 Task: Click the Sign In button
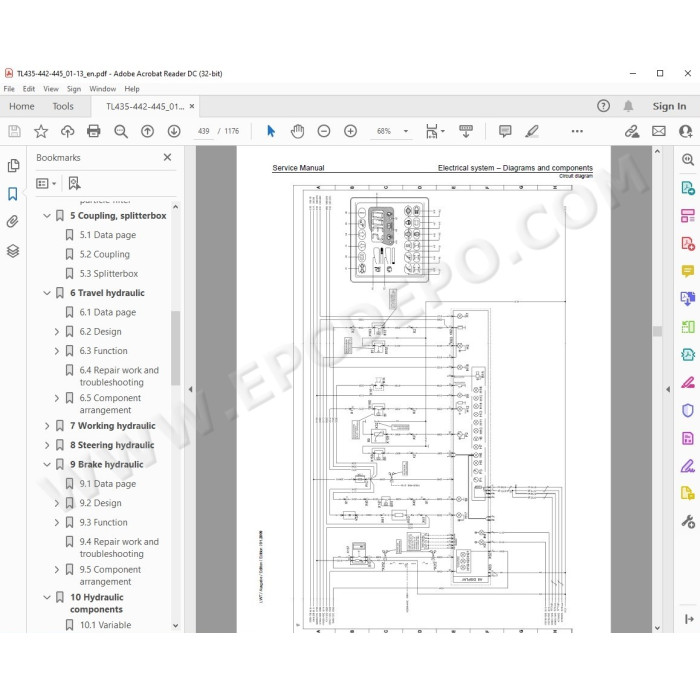(x=669, y=106)
